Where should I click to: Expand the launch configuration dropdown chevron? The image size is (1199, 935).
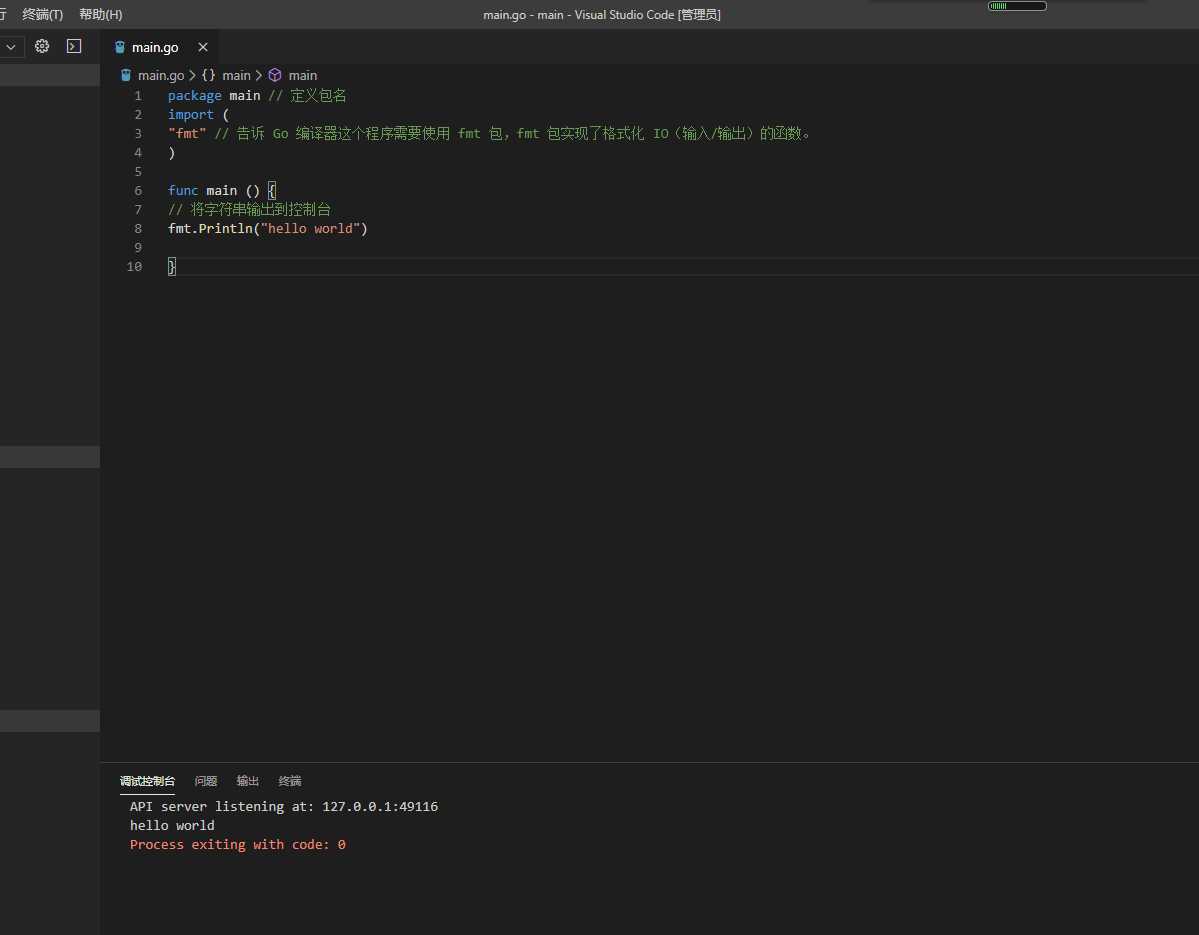(11, 47)
